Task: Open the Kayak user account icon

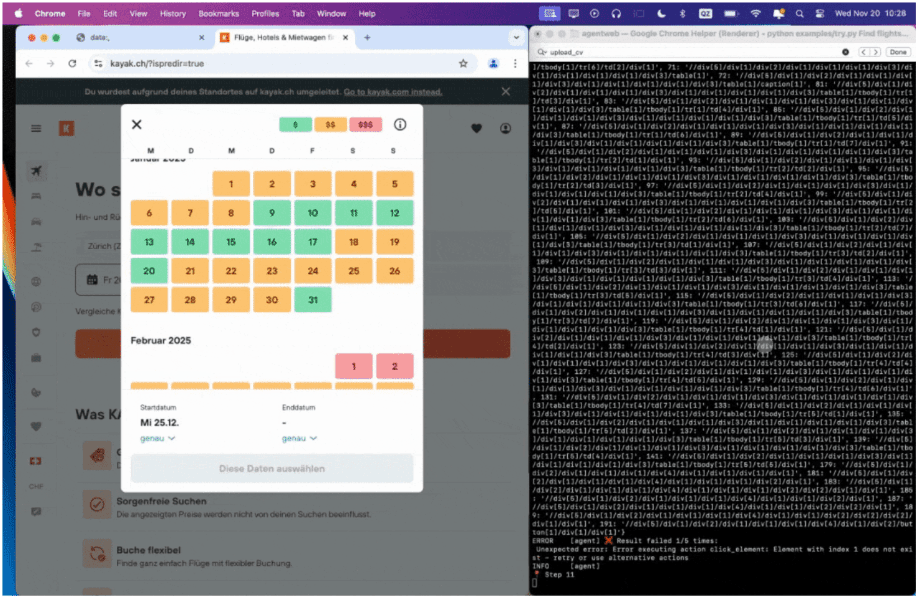Action: point(505,129)
